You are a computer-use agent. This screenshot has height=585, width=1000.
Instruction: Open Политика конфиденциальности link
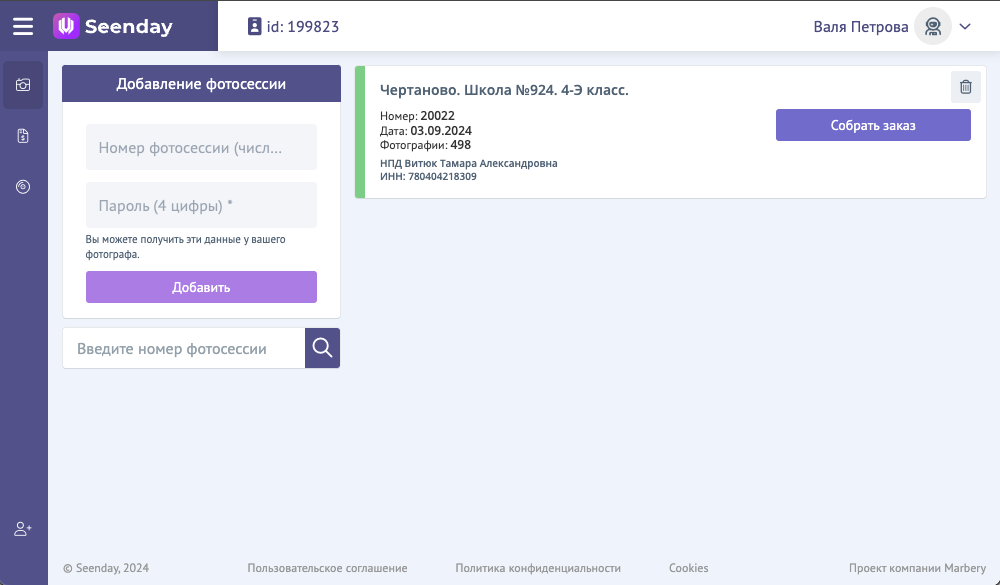pos(538,567)
